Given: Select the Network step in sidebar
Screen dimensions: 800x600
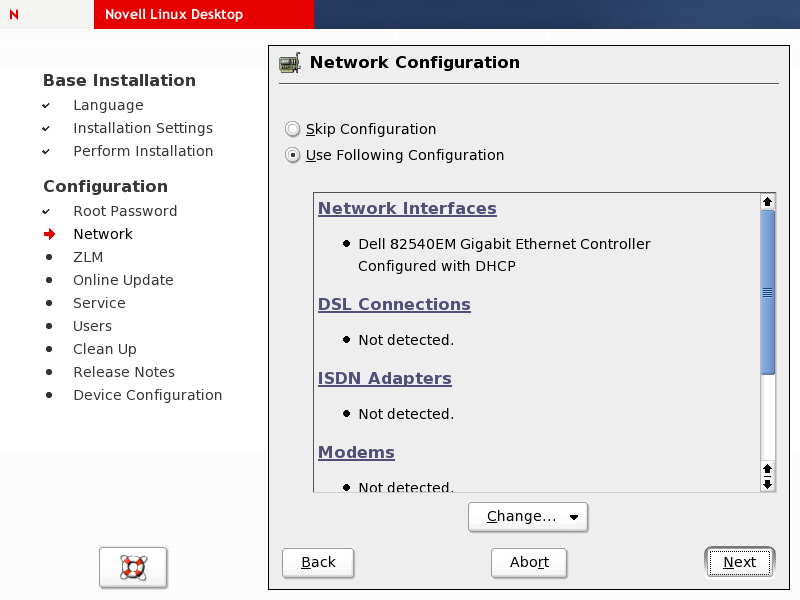Looking at the screenshot, I should tap(103, 234).
